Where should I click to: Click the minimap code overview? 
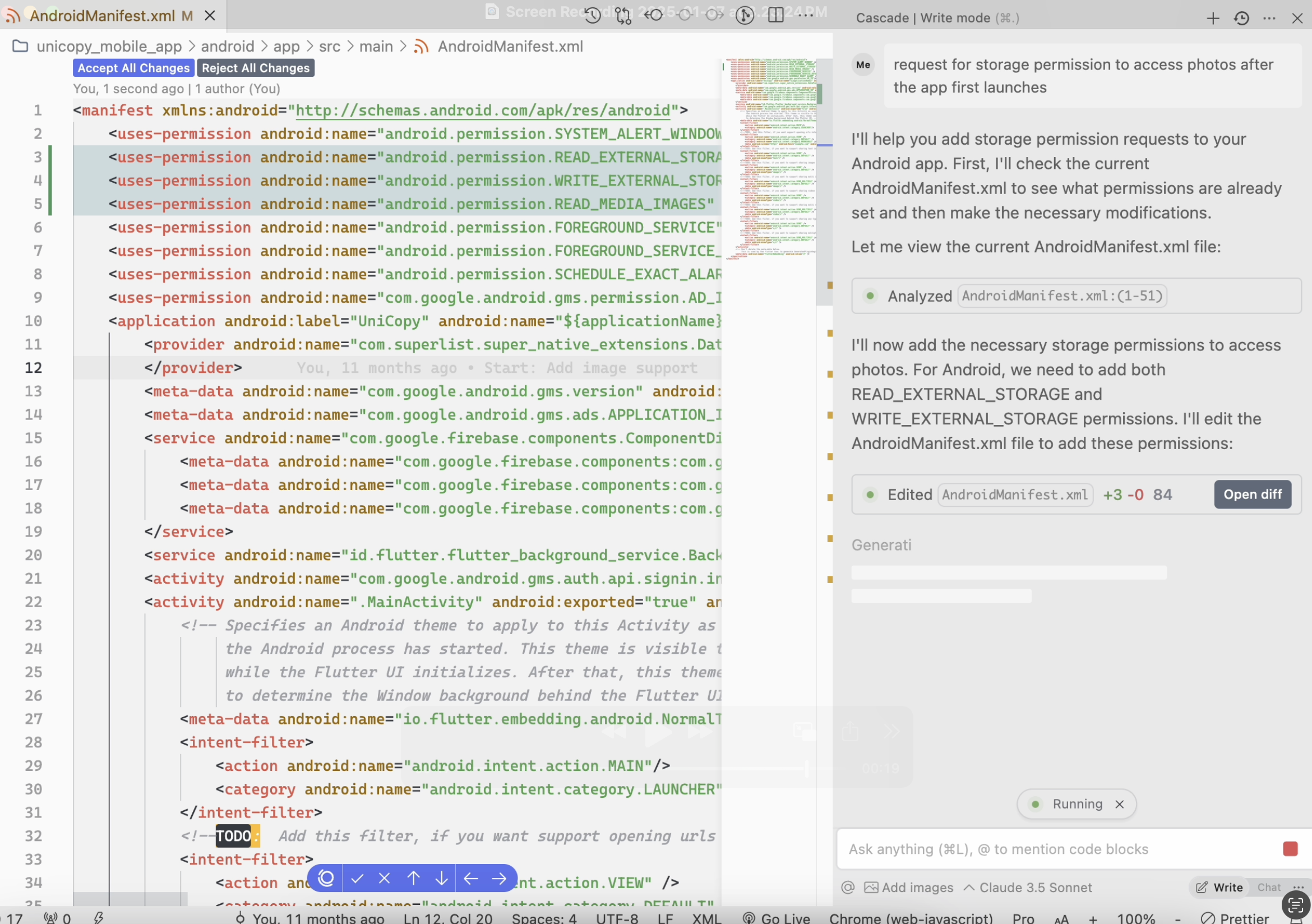(x=769, y=159)
